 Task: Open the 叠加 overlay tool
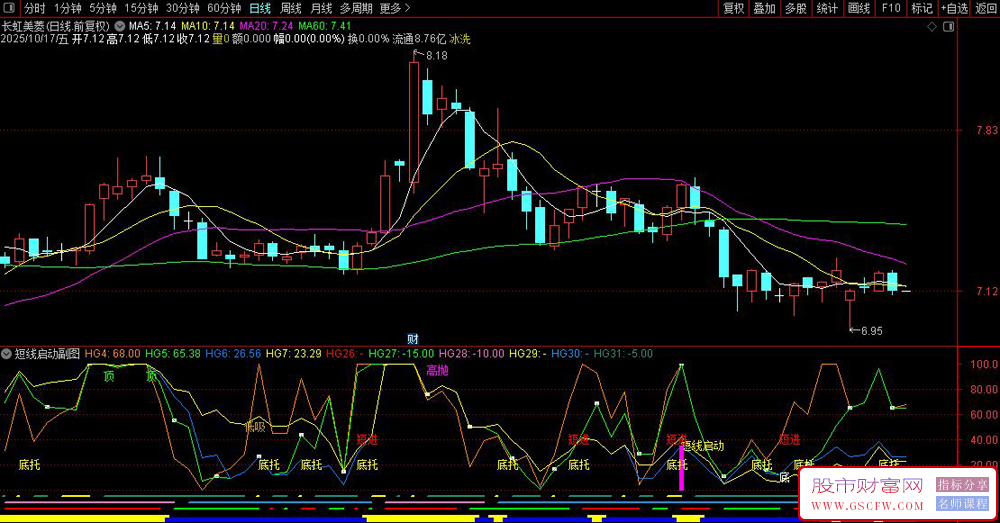(765, 8)
